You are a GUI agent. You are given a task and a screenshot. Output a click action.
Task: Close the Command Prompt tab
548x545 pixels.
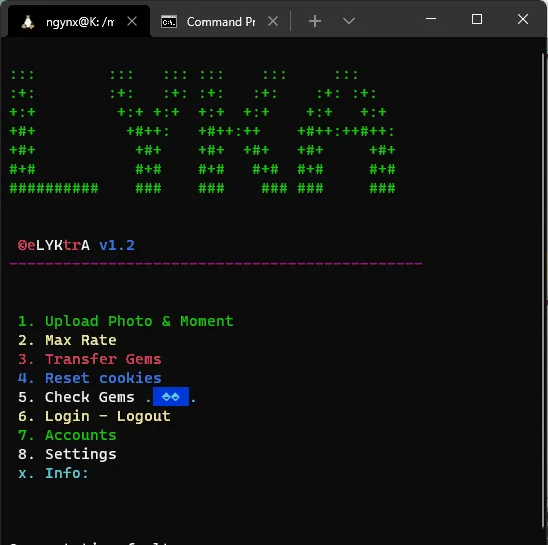tap(273, 22)
